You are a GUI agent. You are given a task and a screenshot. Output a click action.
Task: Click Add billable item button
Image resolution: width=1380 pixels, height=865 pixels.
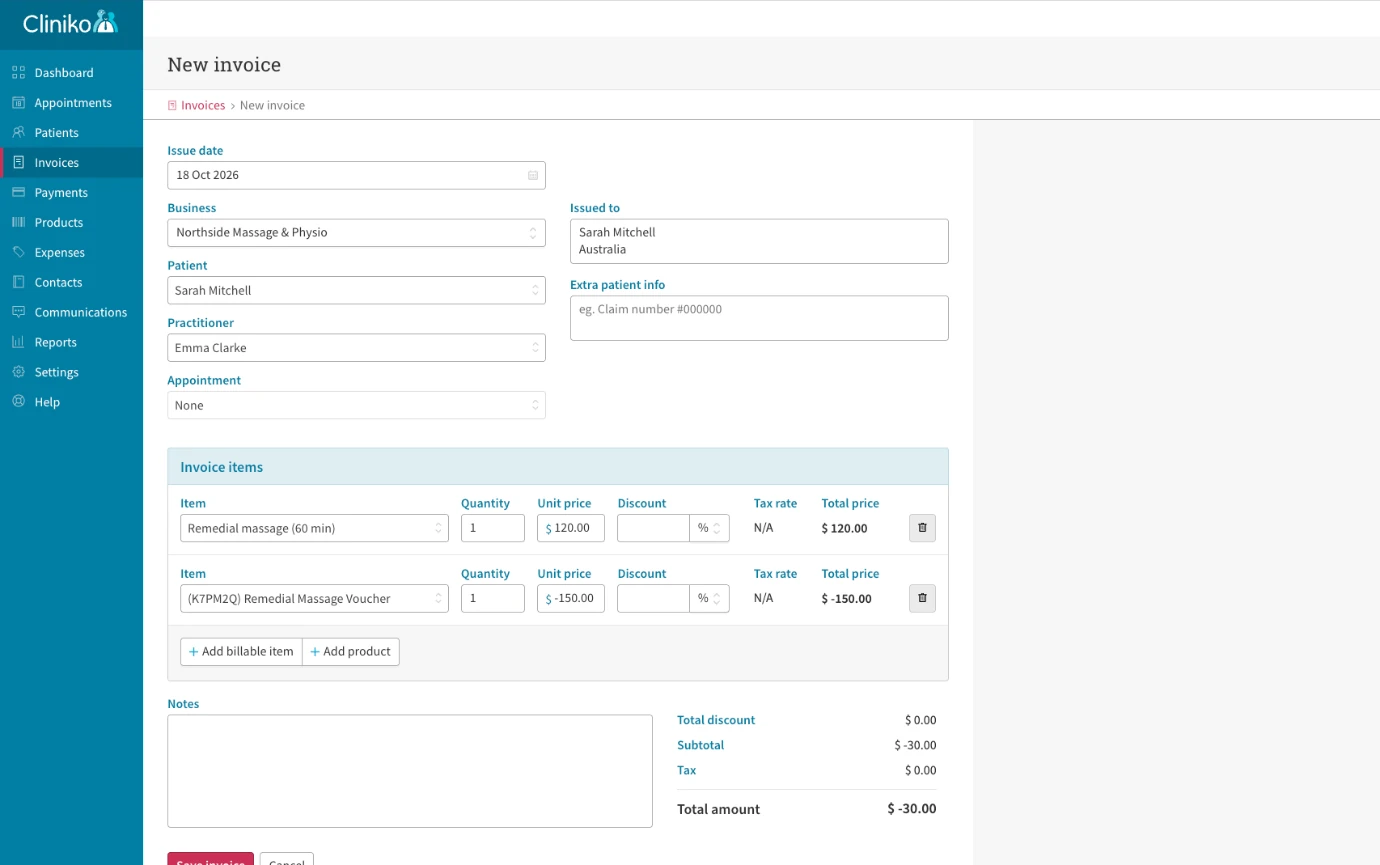[x=241, y=651]
